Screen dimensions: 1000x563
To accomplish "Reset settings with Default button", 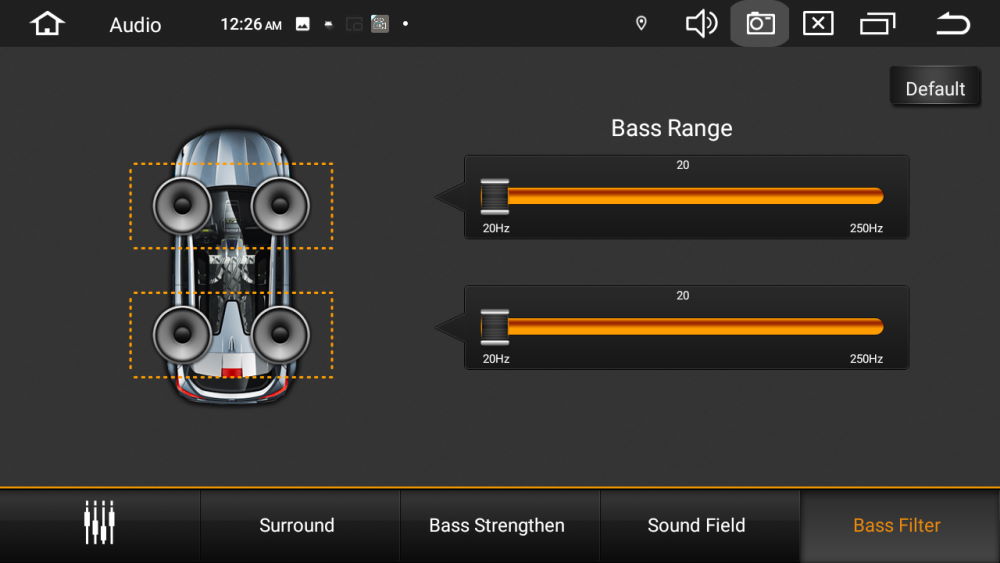I will [x=935, y=88].
